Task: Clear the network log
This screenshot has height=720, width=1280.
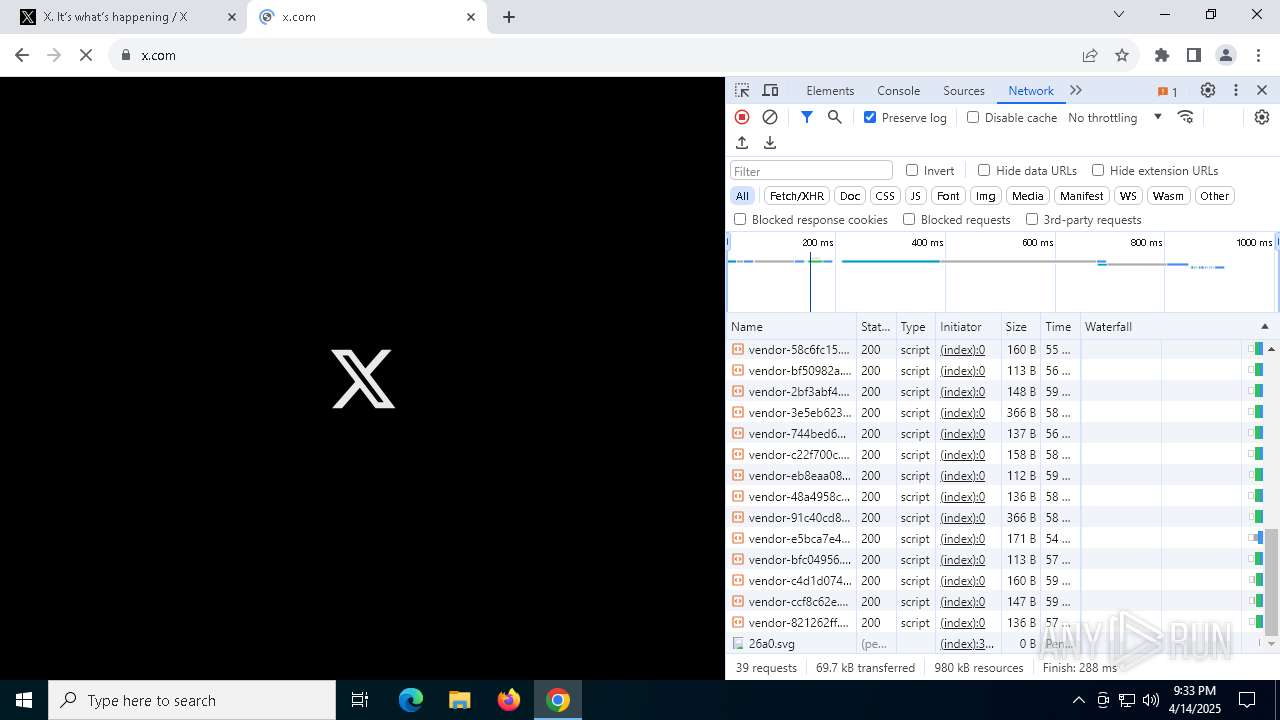Action: [770, 117]
